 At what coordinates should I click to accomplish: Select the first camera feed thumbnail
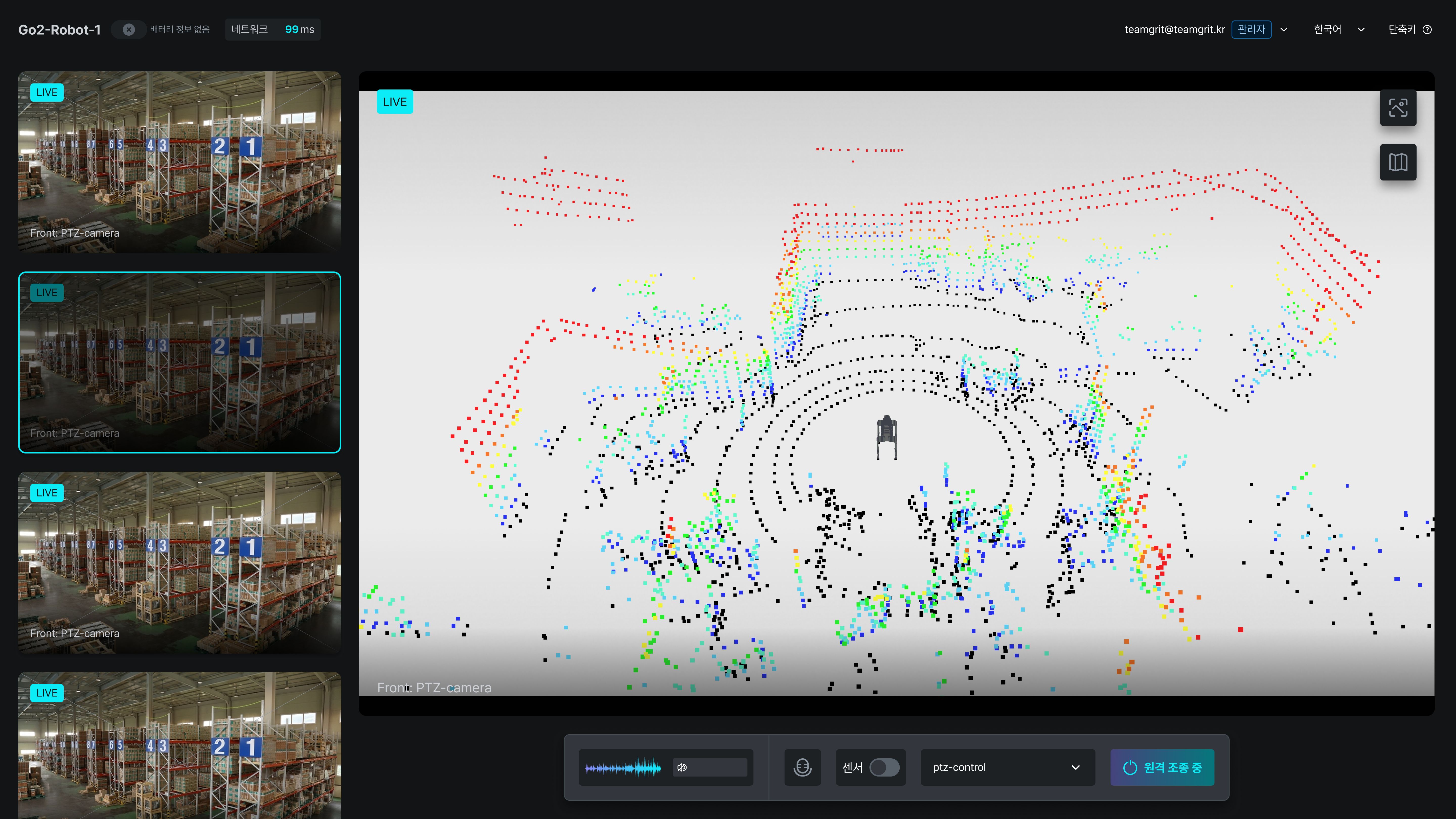pyautogui.click(x=180, y=162)
